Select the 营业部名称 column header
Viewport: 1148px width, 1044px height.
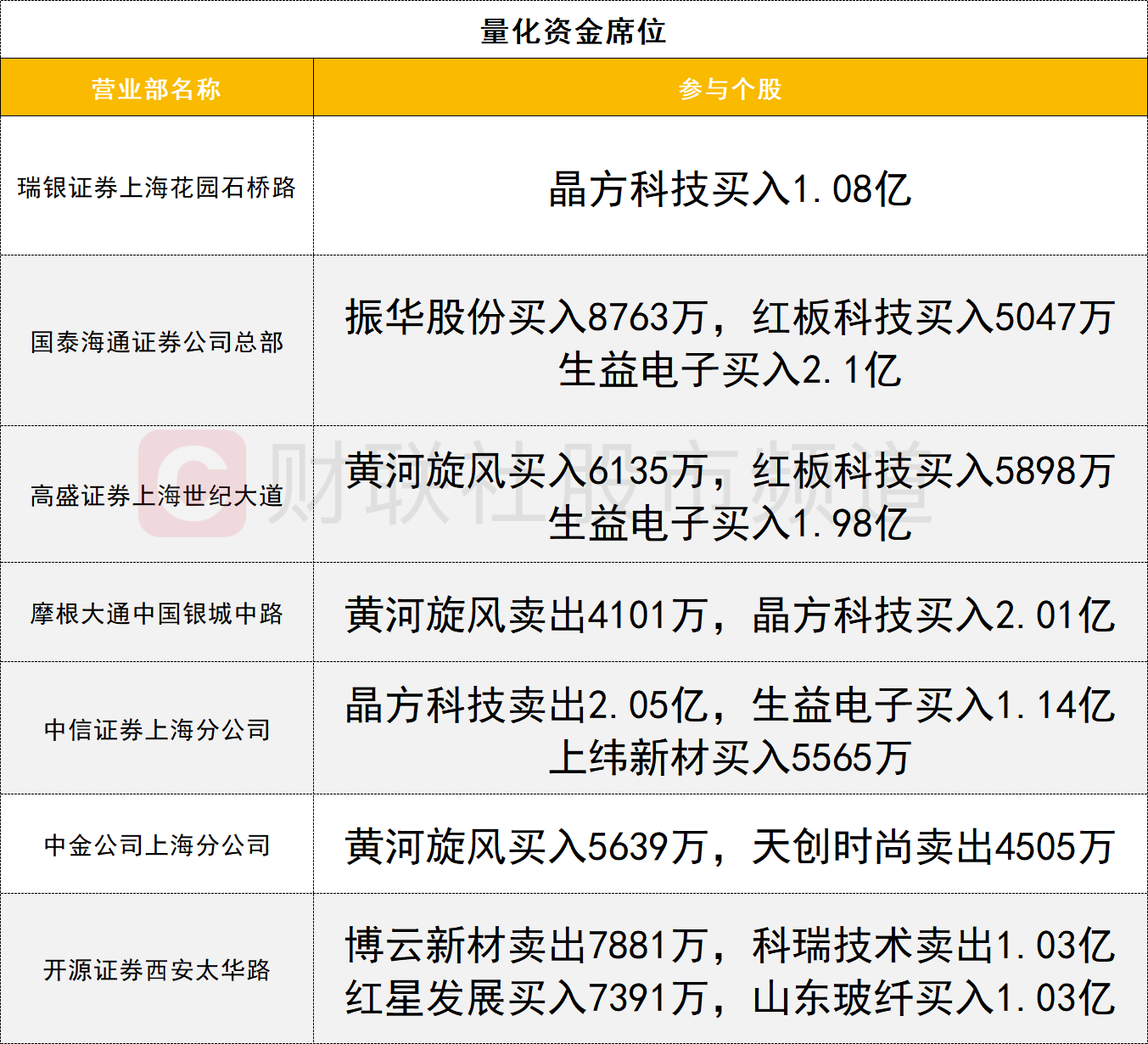pos(157,88)
